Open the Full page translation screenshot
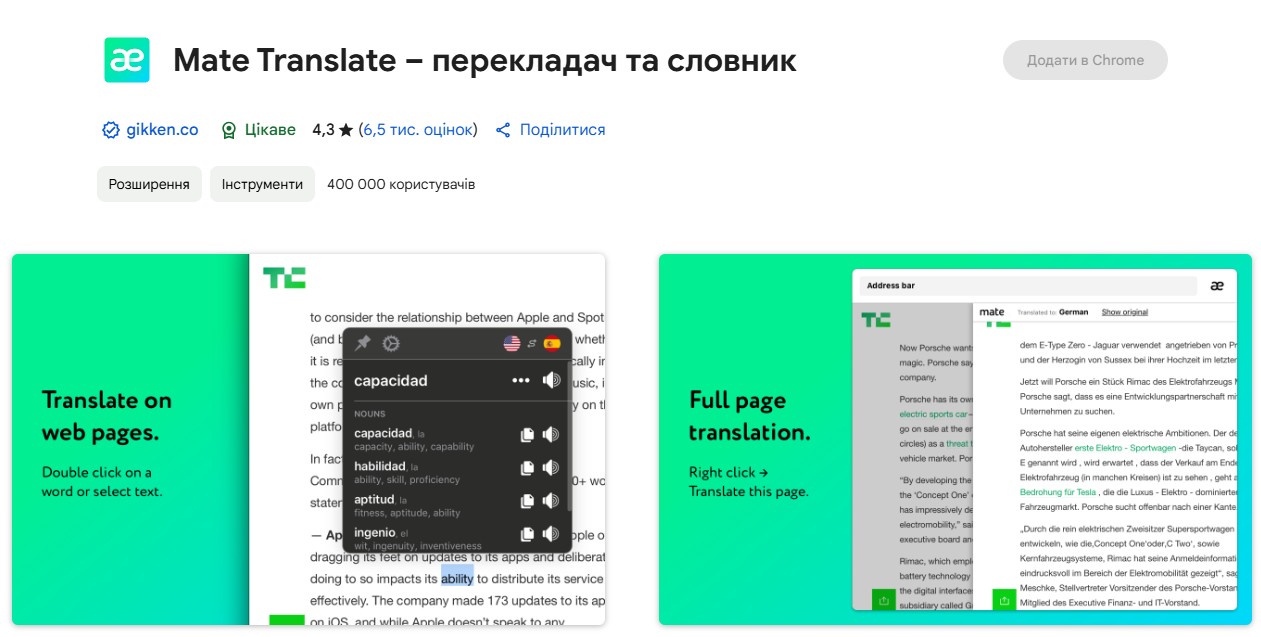Image resolution: width=1261 pixels, height=637 pixels. click(955, 440)
